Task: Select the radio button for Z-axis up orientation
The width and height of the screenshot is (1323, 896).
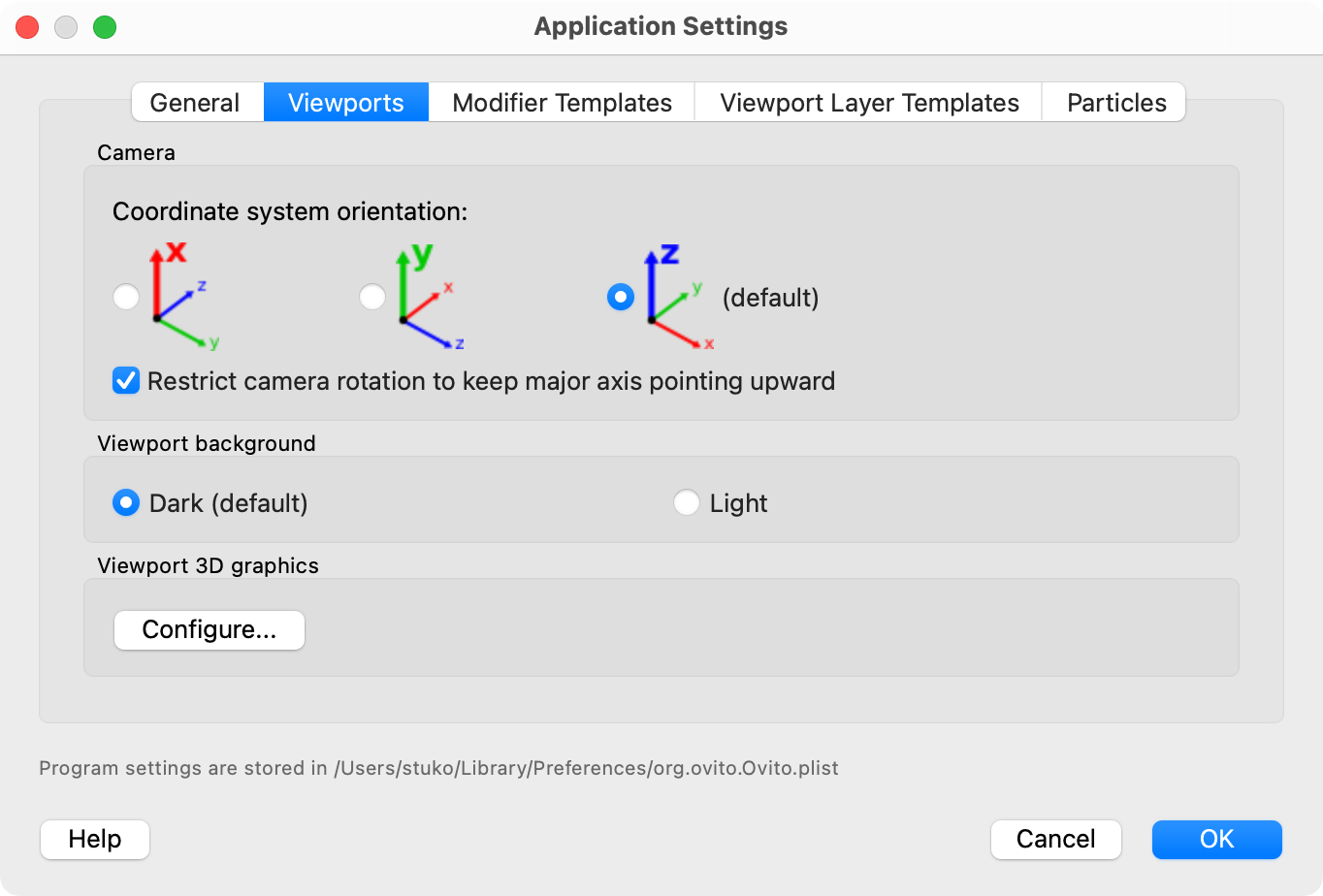Action: coord(620,298)
